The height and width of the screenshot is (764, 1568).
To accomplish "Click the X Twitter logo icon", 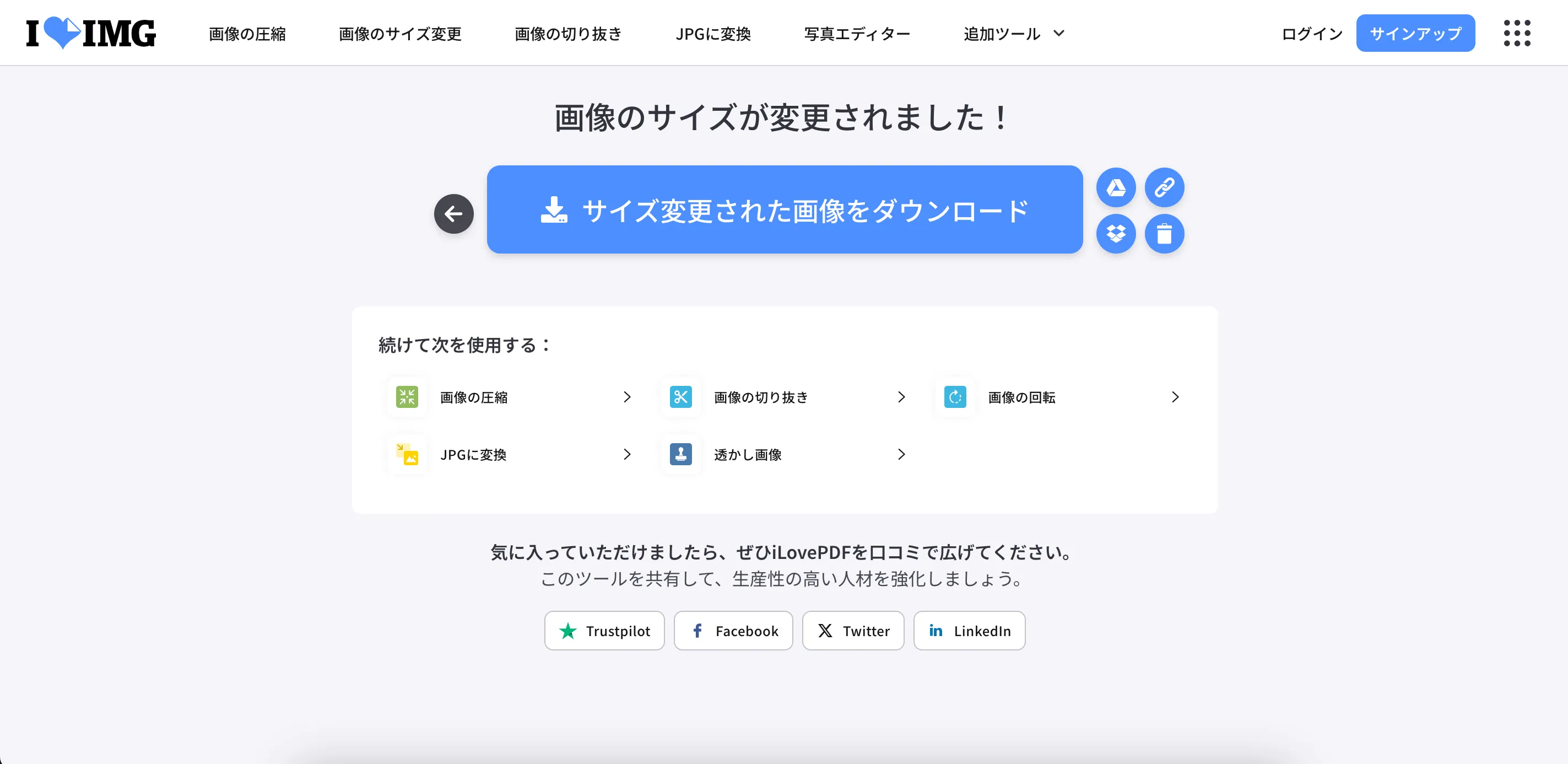I will (825, 631).
